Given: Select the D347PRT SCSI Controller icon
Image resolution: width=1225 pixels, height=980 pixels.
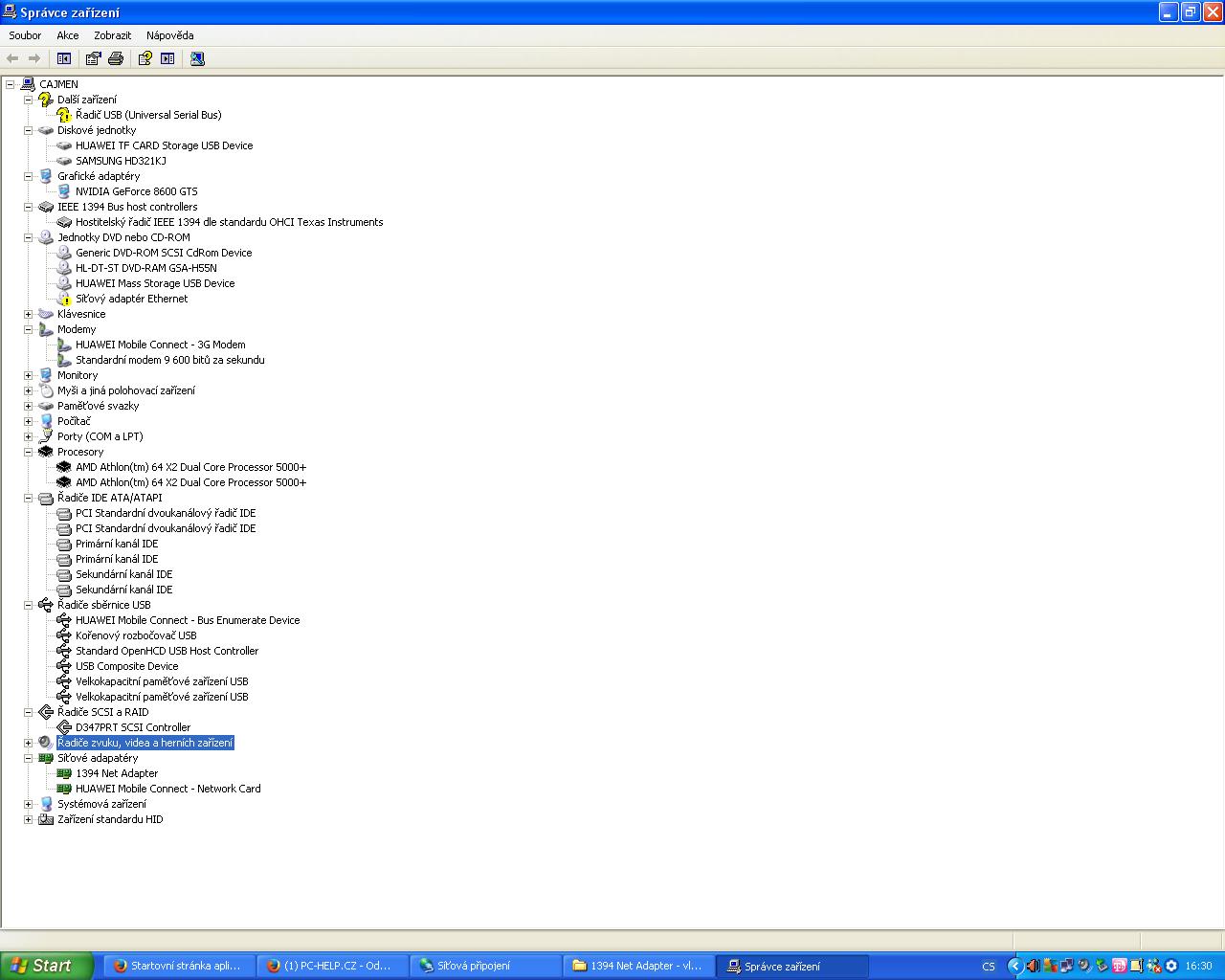Looking at the screenshot, I should pos(64,727).
